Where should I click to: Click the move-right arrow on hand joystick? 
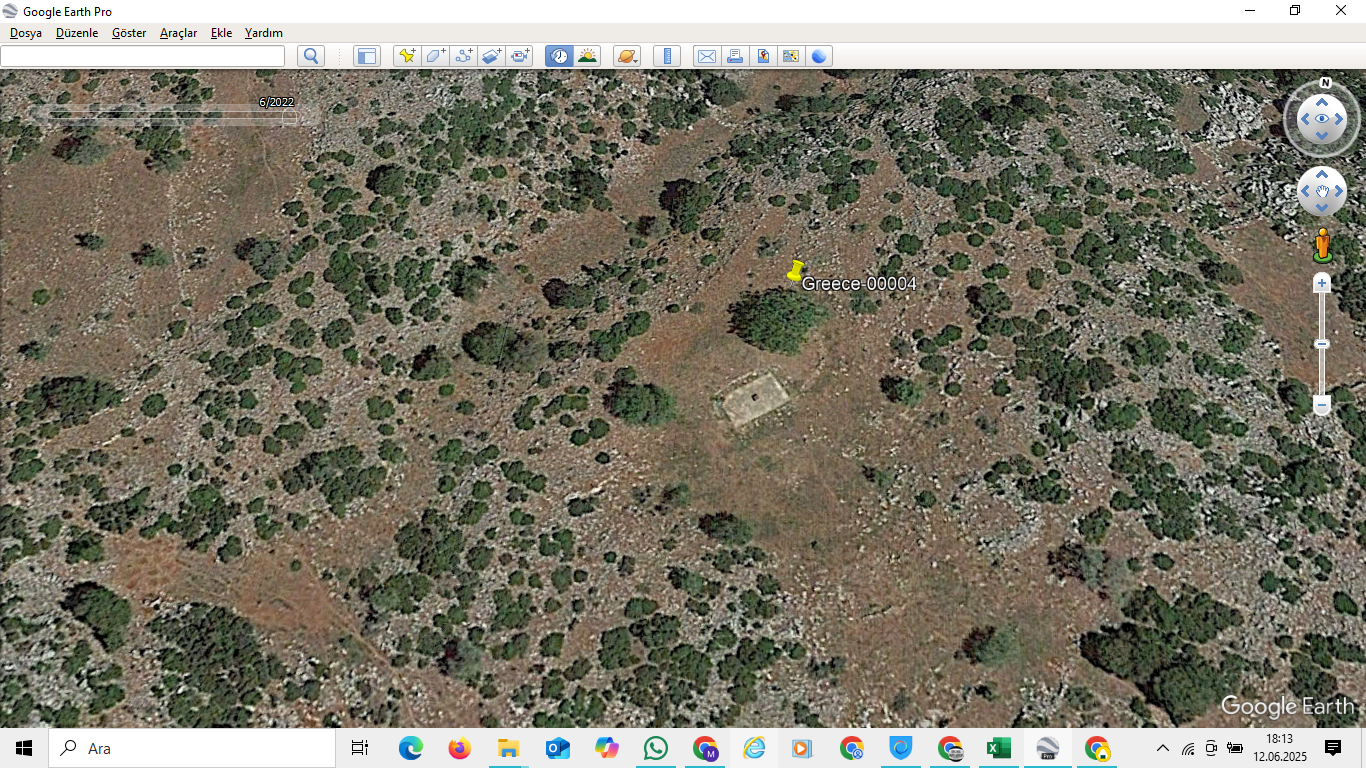pyautogui.click(x=1339, y=192)
